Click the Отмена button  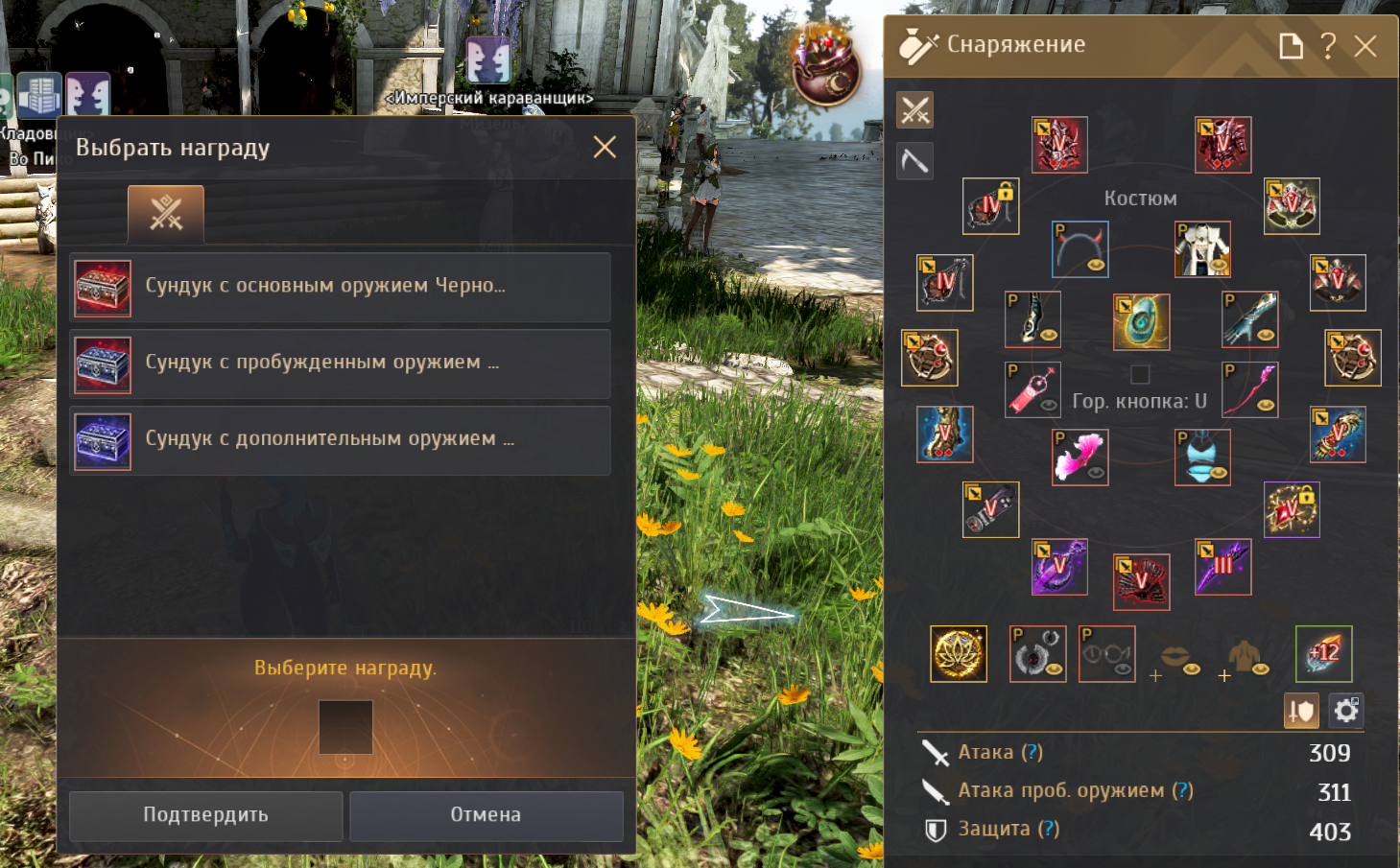point(486,815)
